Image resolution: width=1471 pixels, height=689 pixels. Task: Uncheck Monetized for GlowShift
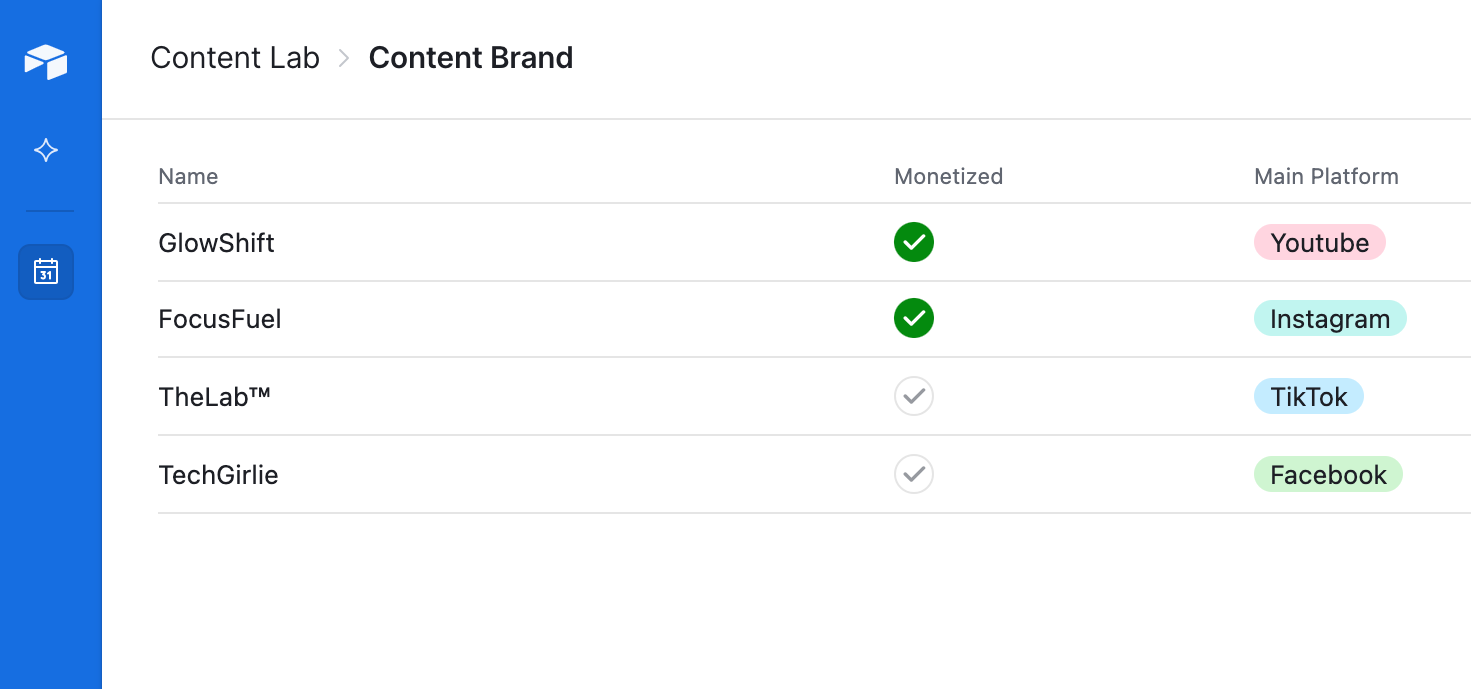pyautogui.click(x=914, y=242)
